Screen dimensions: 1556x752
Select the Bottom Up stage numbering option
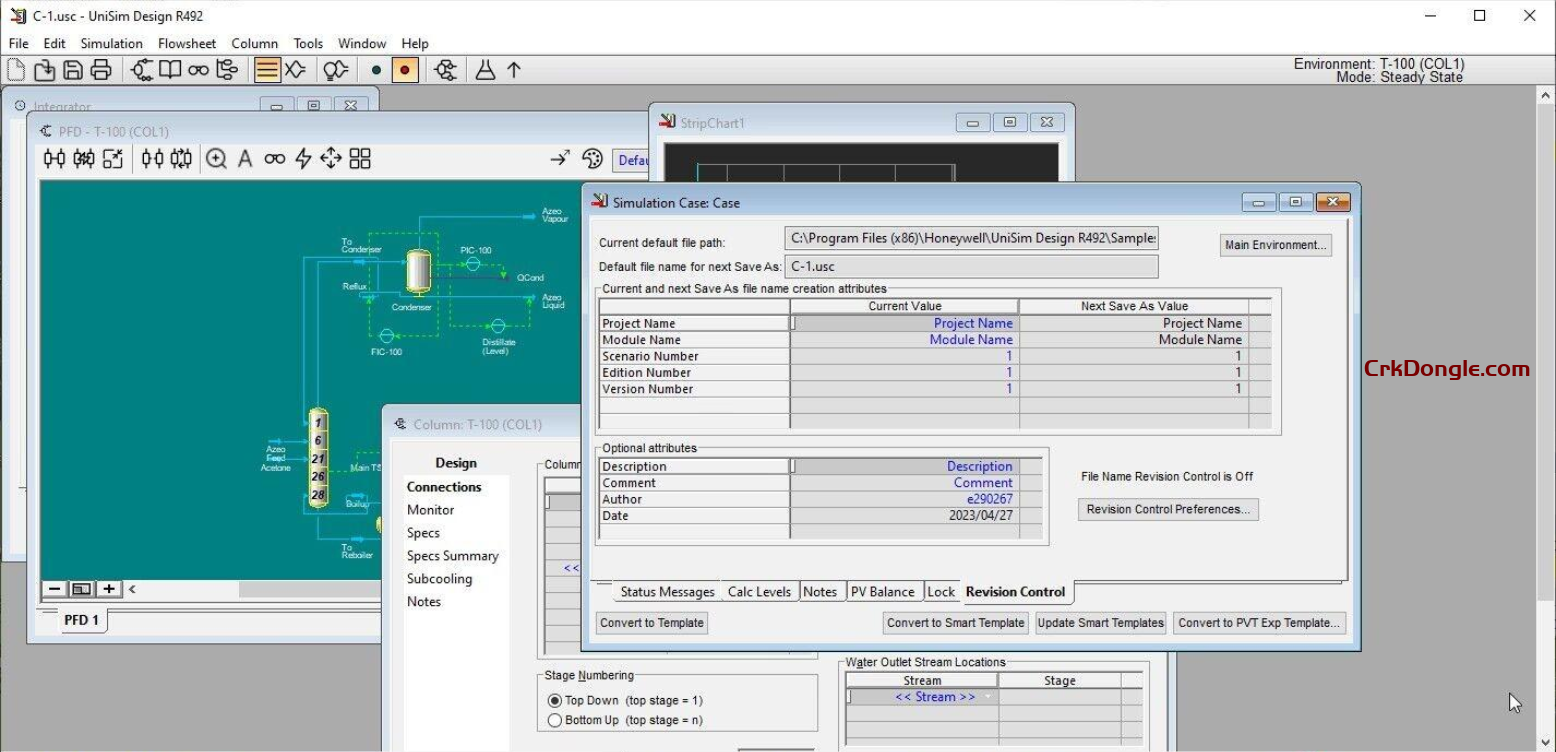click(x=555, y=719)
